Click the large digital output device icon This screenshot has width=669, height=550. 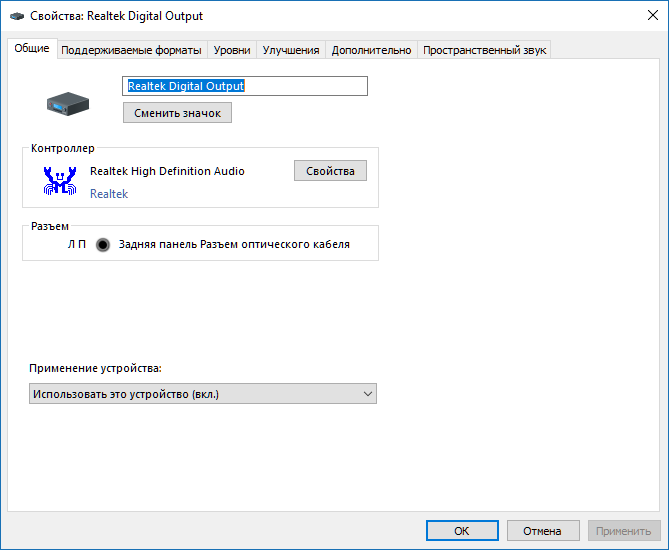tap(68, 104)
